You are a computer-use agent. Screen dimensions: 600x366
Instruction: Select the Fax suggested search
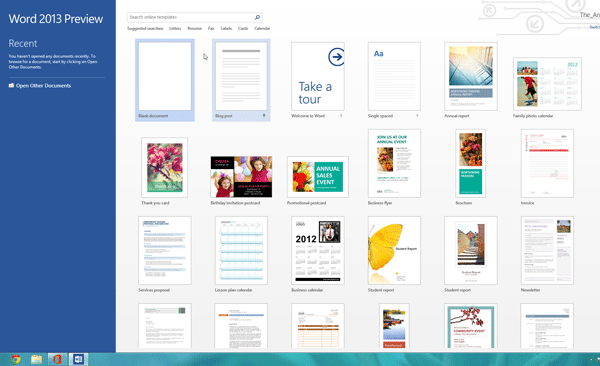point(211,28)
